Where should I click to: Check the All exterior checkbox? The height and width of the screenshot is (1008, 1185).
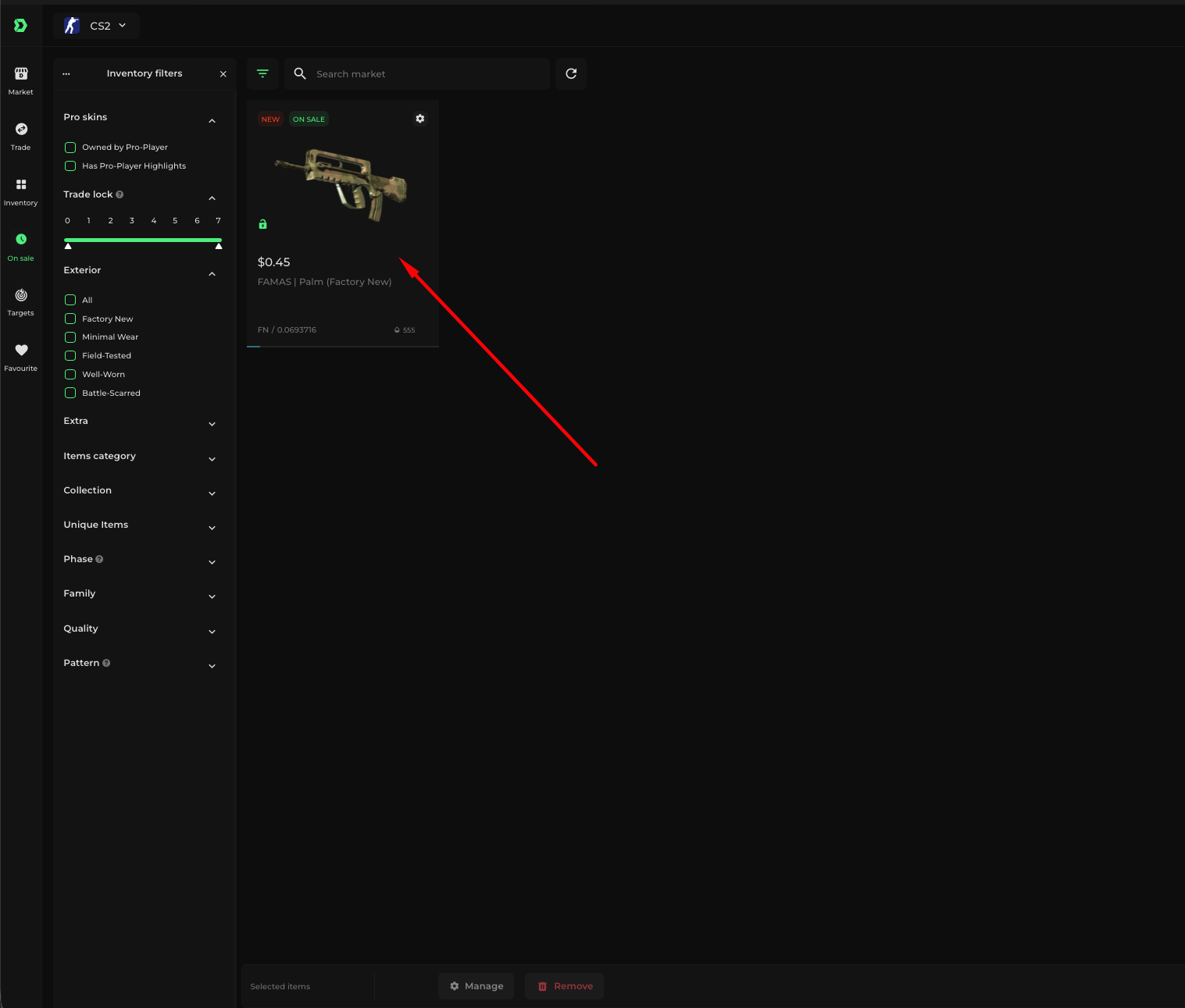tap(70, 301)
